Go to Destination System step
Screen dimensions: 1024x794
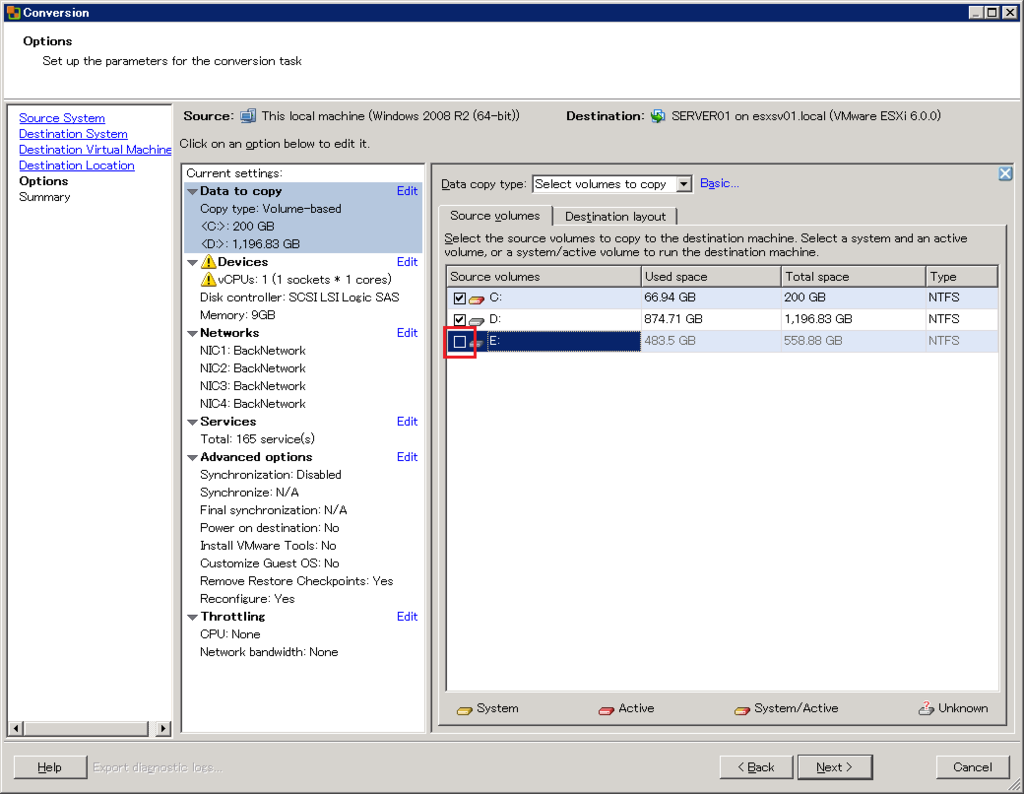click(x=73, y=134)
